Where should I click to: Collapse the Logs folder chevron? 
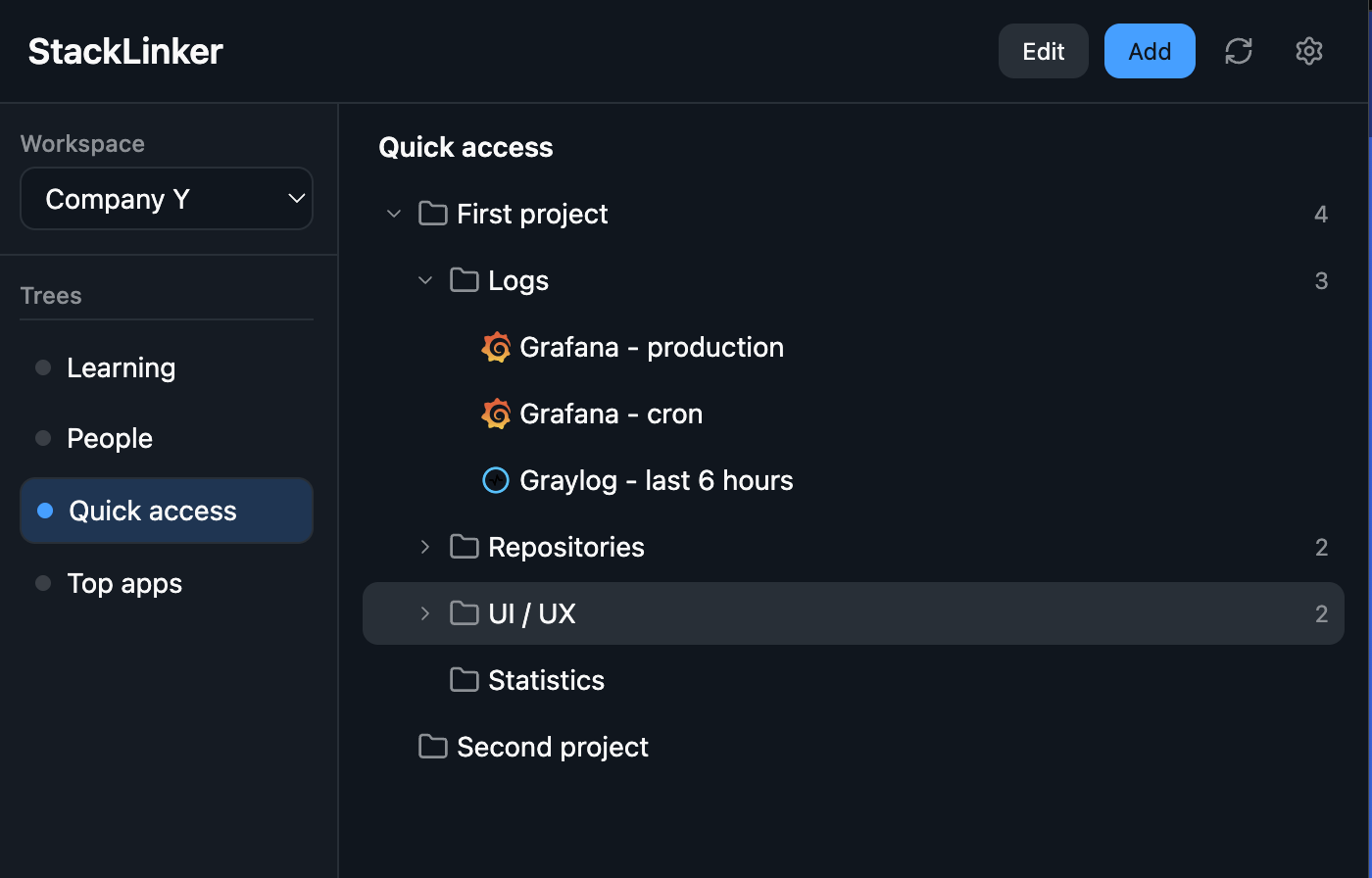coord(424,280)
